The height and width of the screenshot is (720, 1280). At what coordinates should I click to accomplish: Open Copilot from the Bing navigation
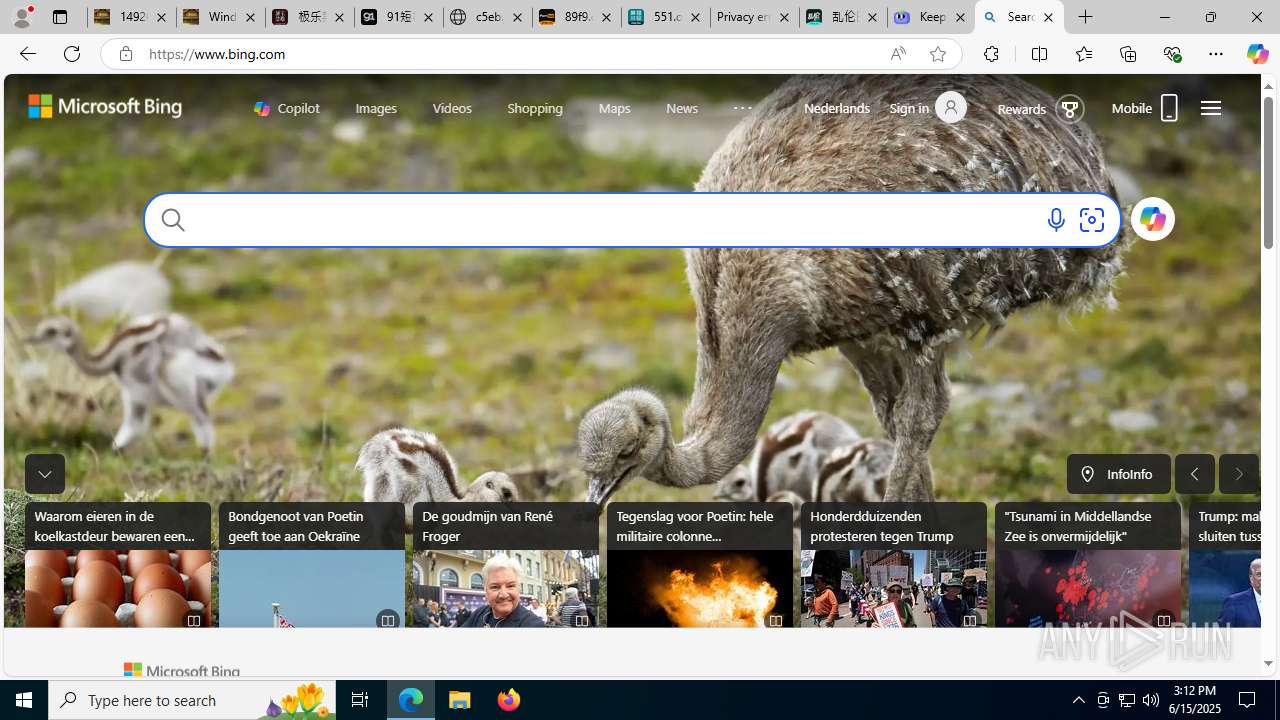[x=287, y=108]
